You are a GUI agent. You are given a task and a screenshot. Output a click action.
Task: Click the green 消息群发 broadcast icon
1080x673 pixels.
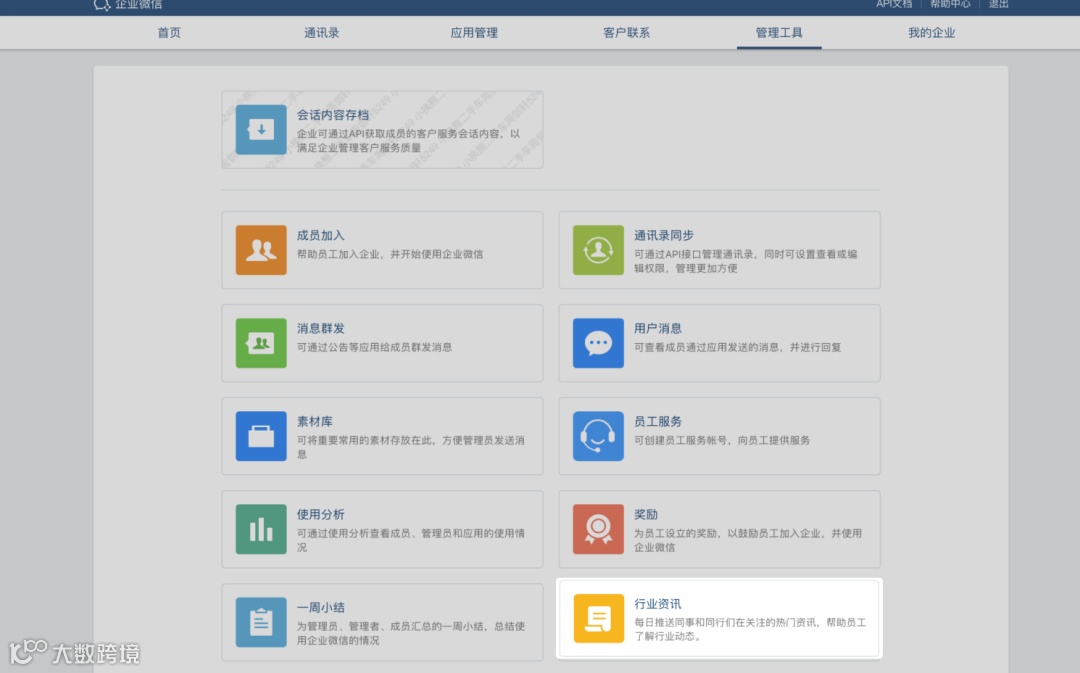click(261, 343)
